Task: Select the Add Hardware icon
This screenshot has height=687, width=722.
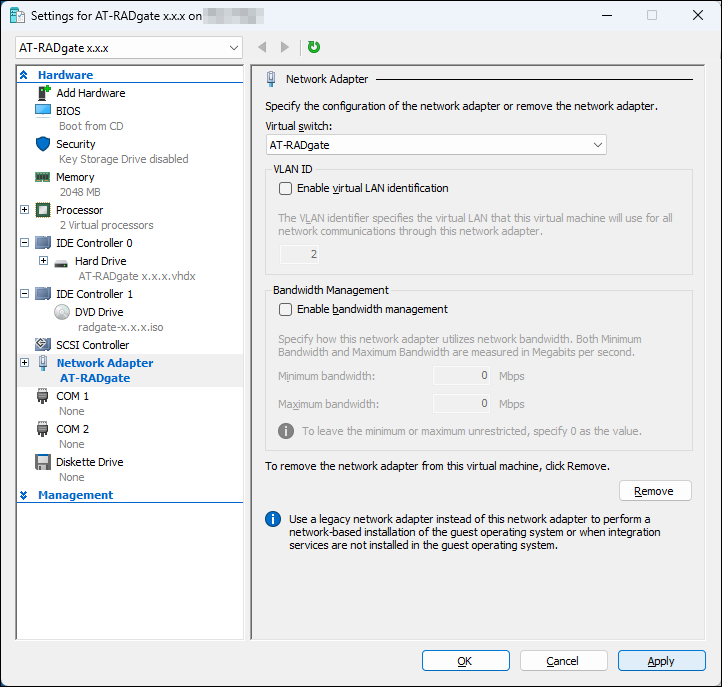Action: [44, 93]
